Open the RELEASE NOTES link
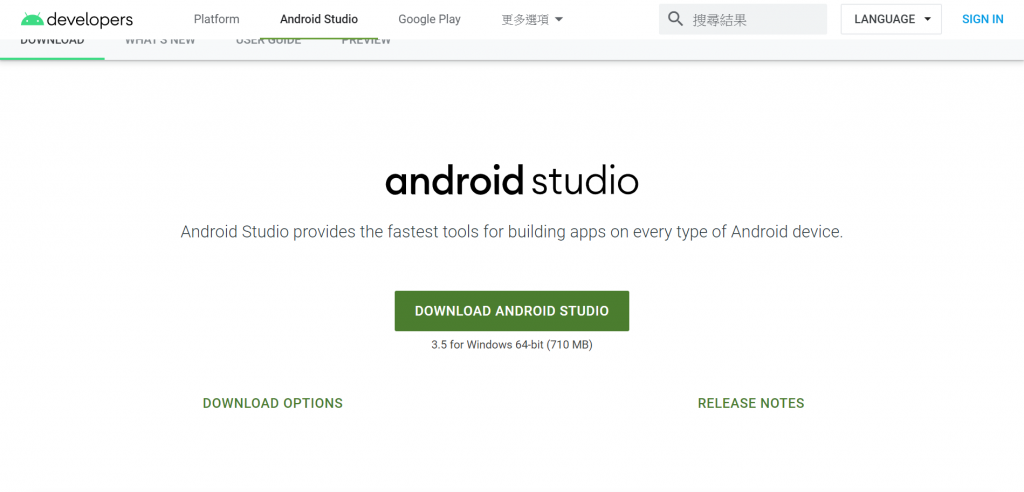The height and width of the screenshot is (492, 1024). [x=751, y=403]
